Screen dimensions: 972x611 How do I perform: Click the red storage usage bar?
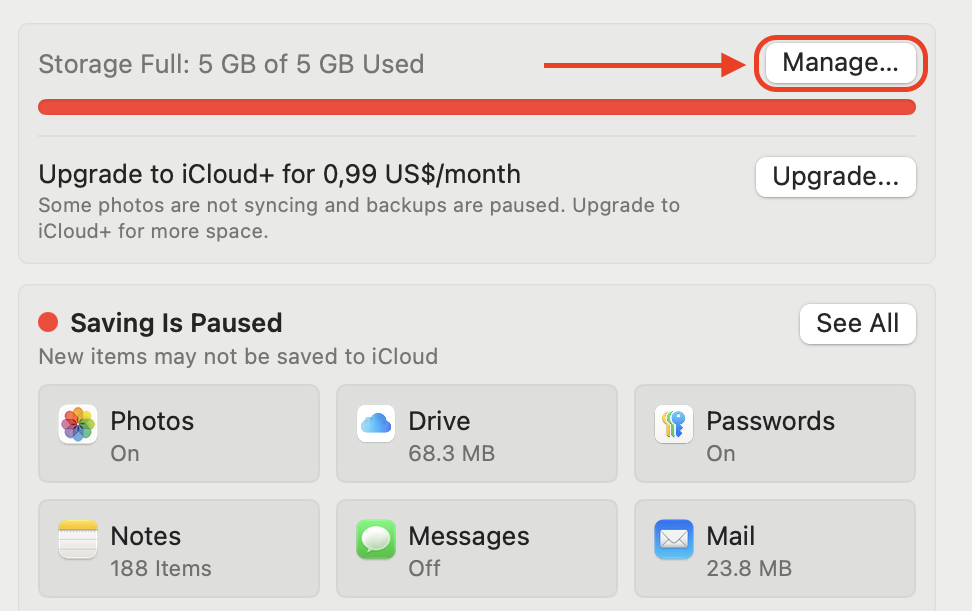[x=476, y=106]
